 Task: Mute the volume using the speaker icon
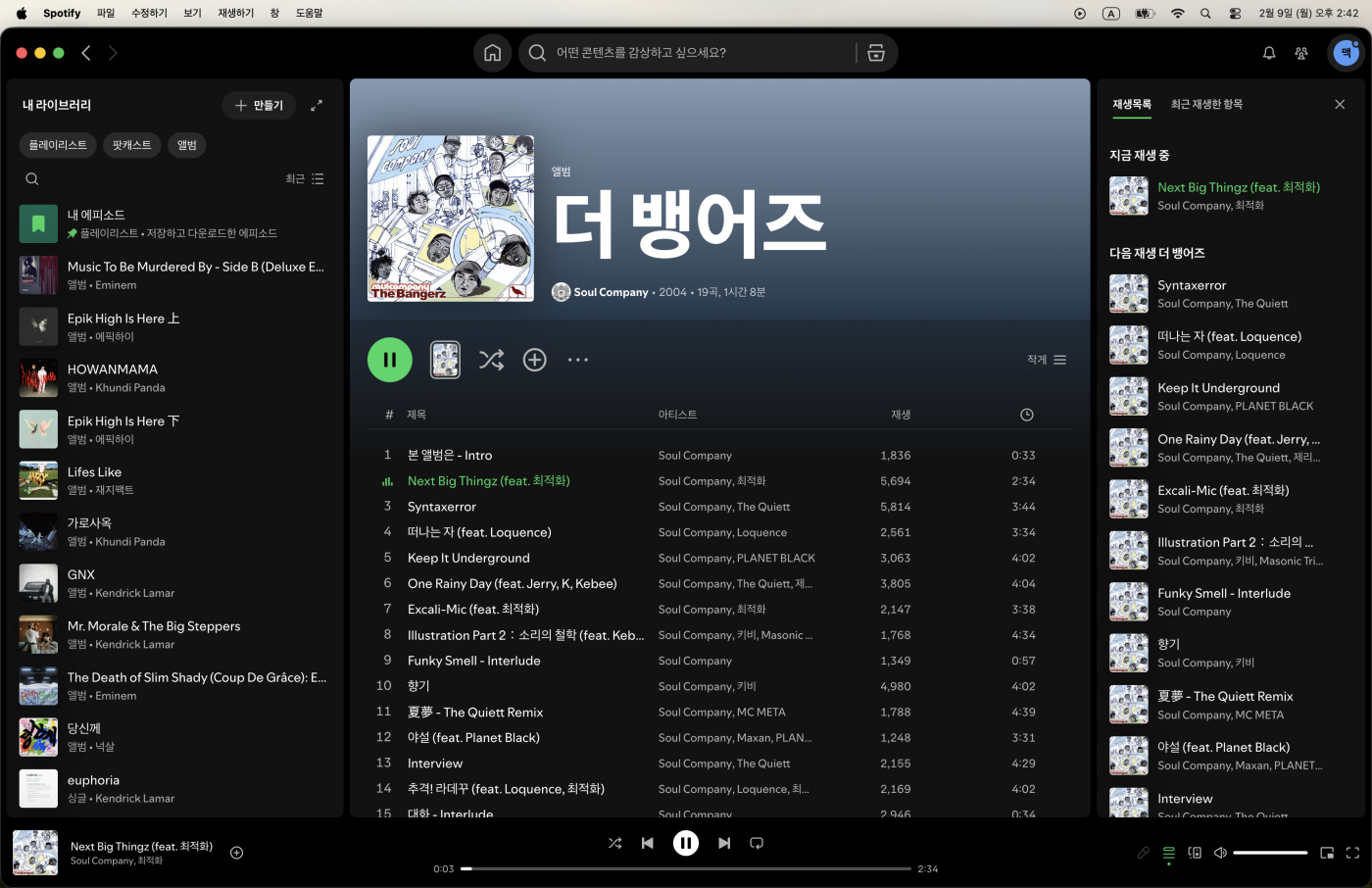(1220, 853)
